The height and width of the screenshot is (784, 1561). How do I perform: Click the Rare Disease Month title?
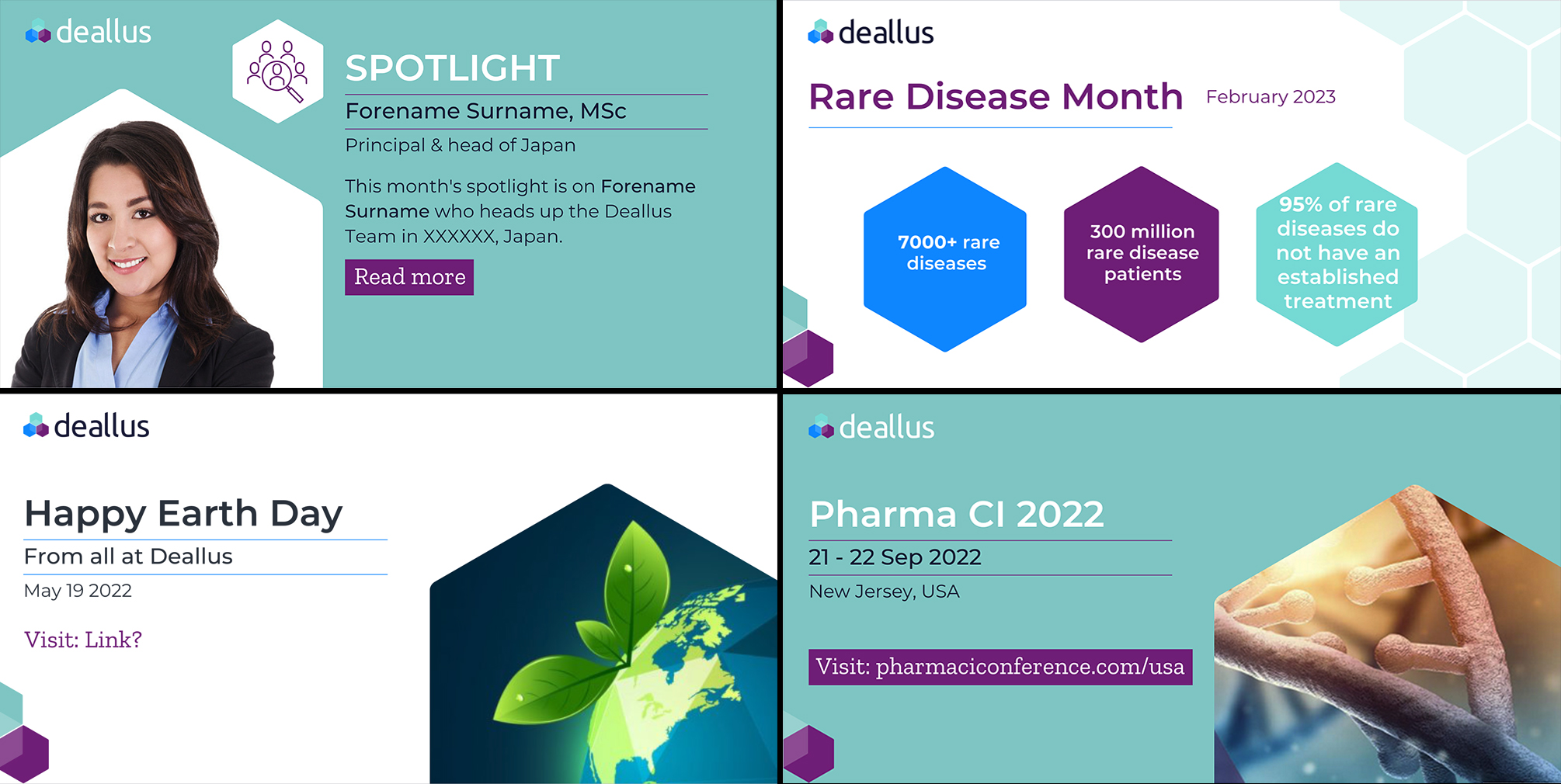coord(996,96)
